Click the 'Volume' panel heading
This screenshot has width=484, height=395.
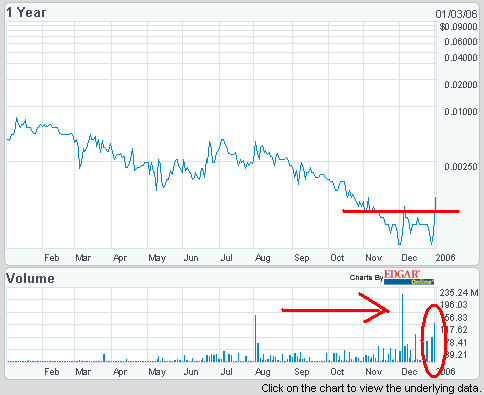click(x=30, y=279)
